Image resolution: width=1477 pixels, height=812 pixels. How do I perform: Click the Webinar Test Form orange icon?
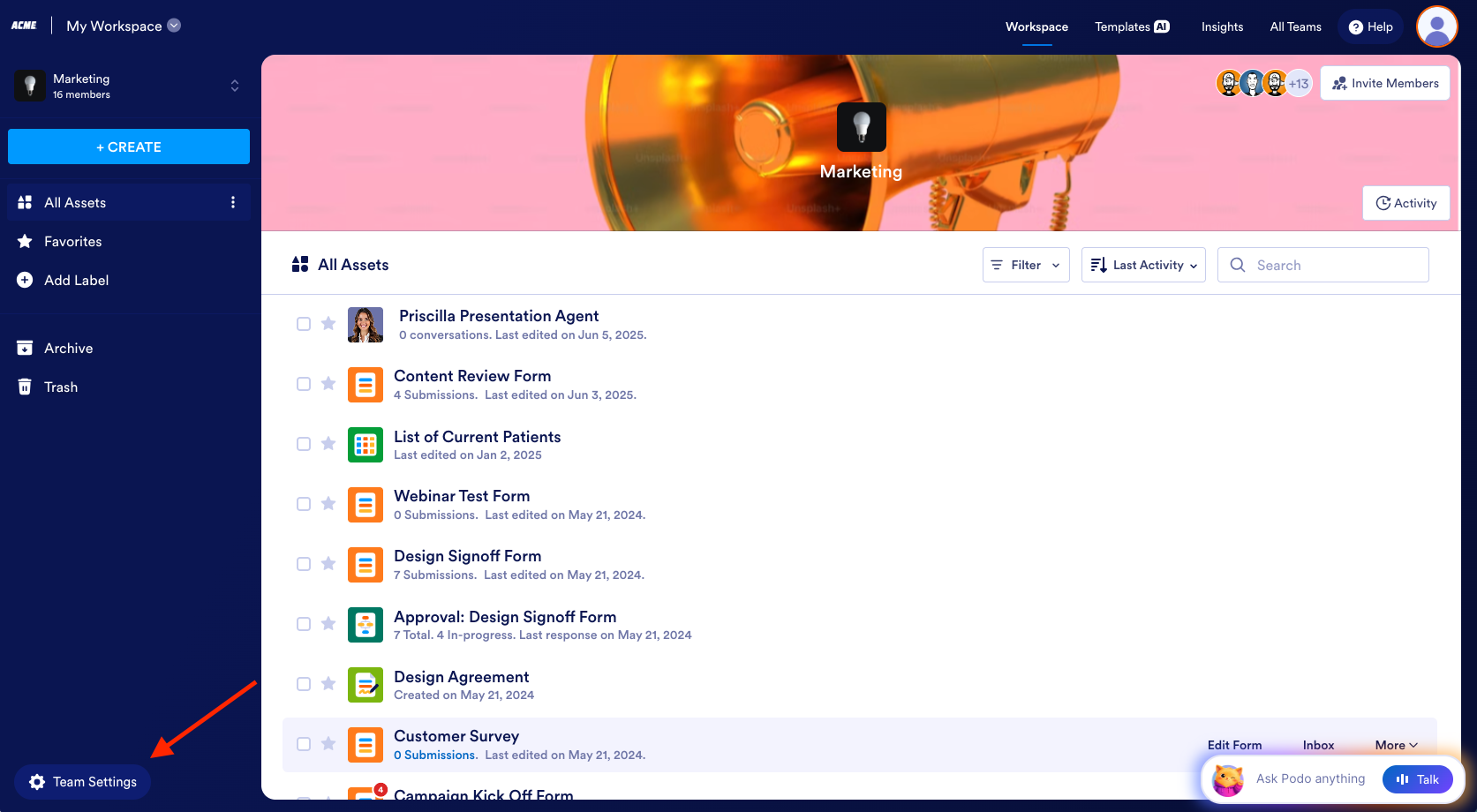(x=365, y=505)
